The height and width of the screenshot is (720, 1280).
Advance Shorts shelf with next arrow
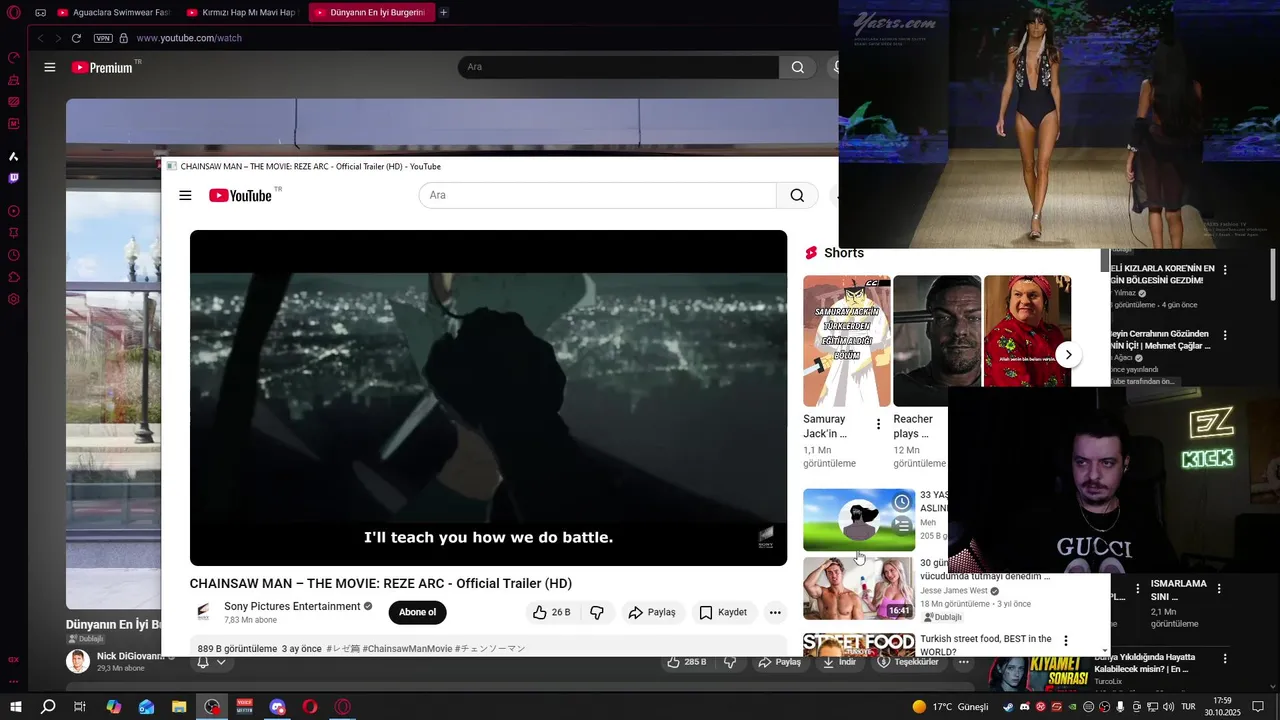pos(1068,355)
